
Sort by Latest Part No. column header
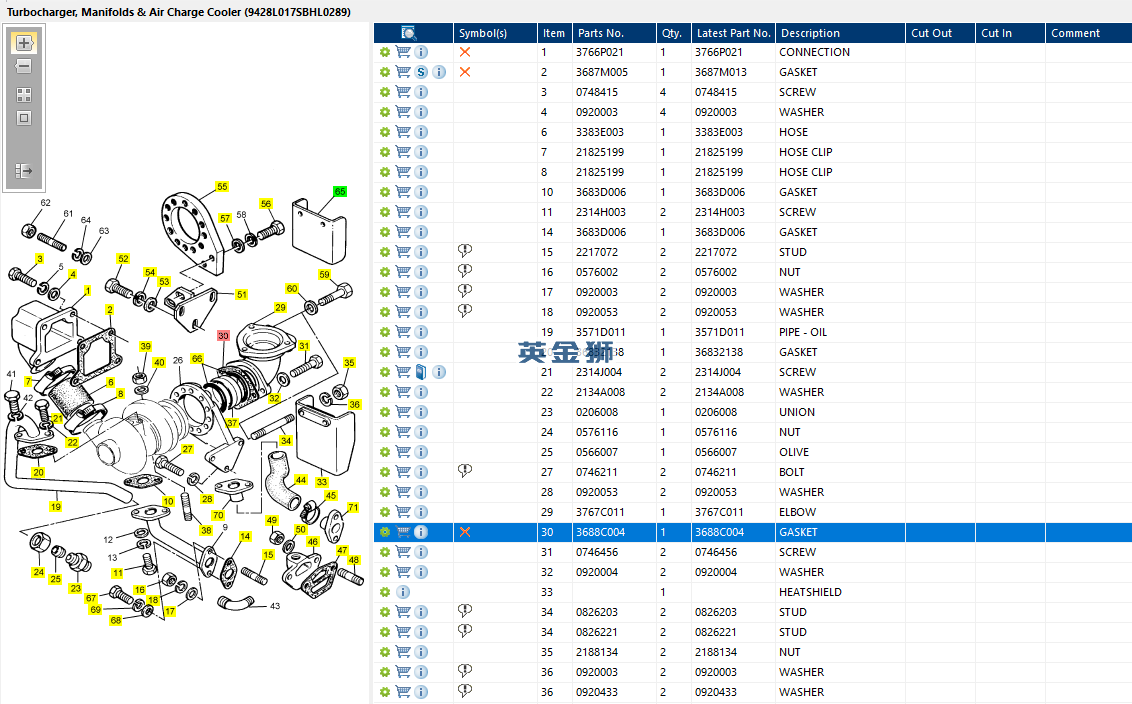click(733, 33)
